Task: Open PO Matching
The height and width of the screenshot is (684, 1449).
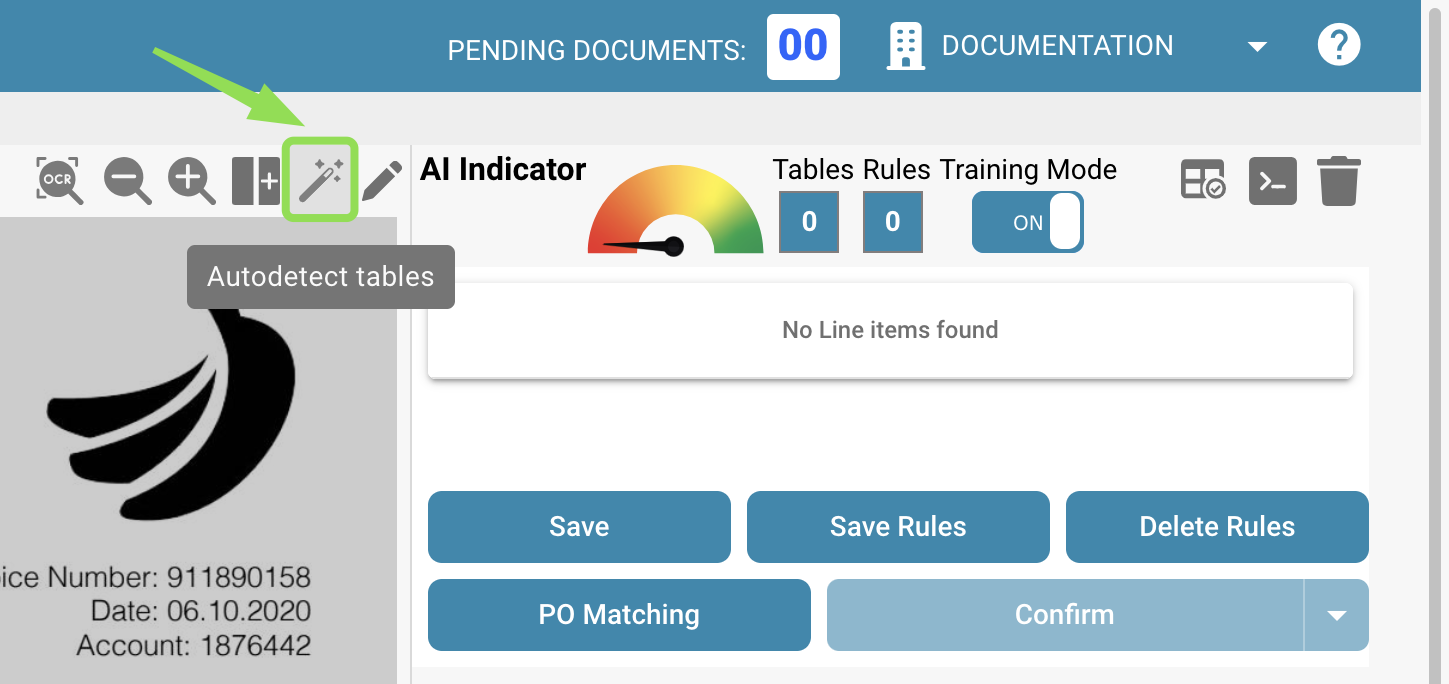Action: pyautogui.click(x=619, y=615)
